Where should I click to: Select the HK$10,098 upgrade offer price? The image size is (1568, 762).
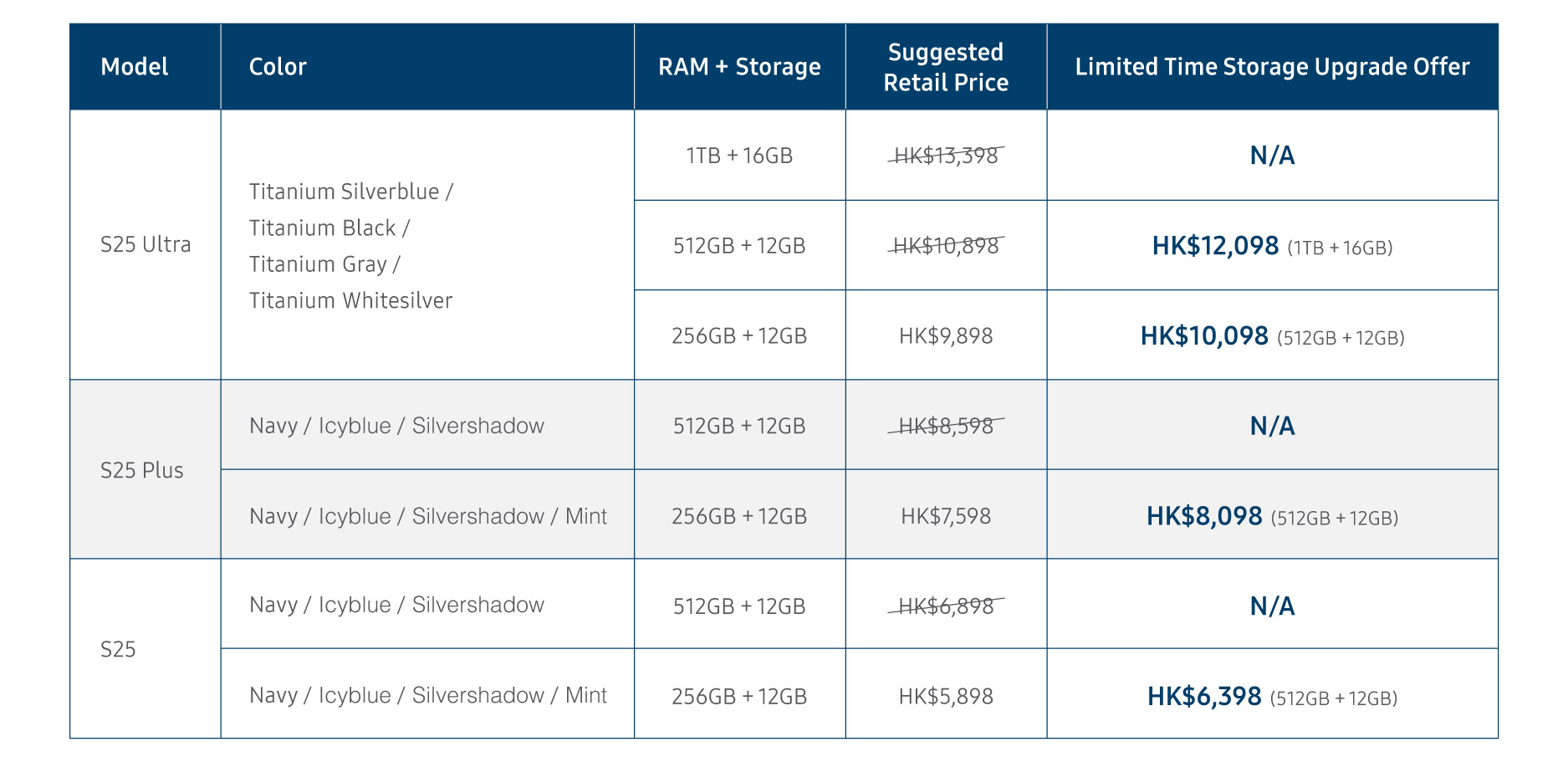(1204, 336)
